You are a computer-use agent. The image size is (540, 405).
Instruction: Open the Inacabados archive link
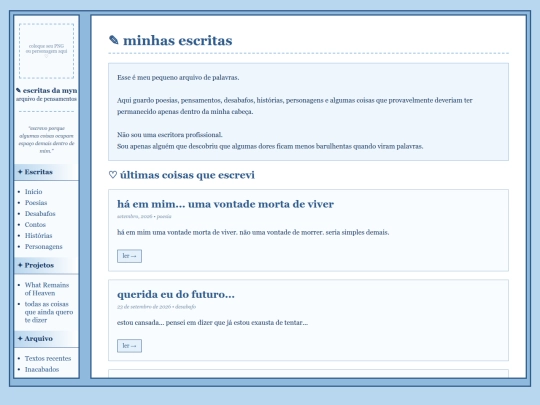42,370
